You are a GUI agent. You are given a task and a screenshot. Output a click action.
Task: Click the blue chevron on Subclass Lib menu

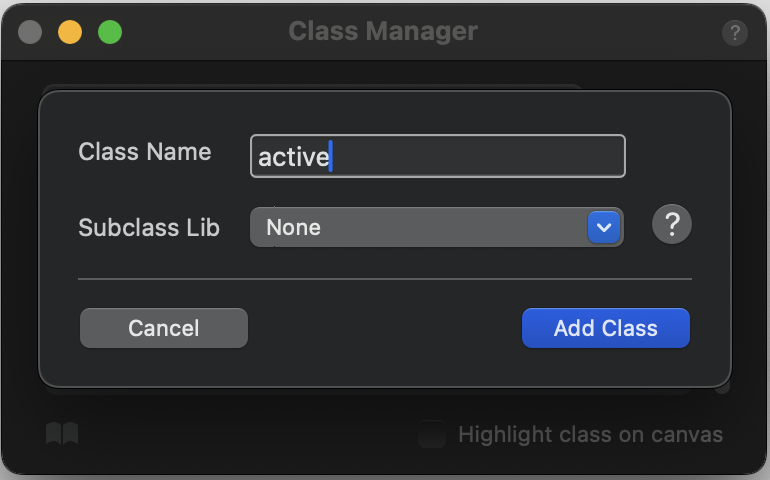603,227
